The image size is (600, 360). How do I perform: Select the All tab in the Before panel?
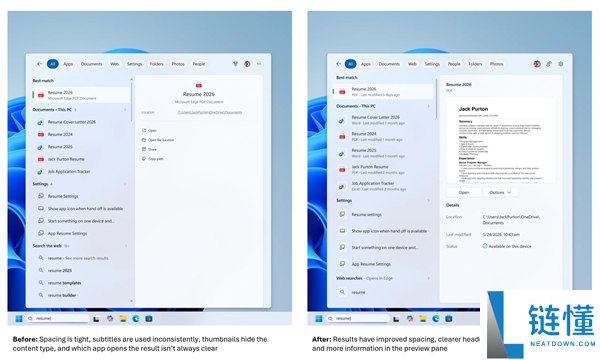(52, 64)
